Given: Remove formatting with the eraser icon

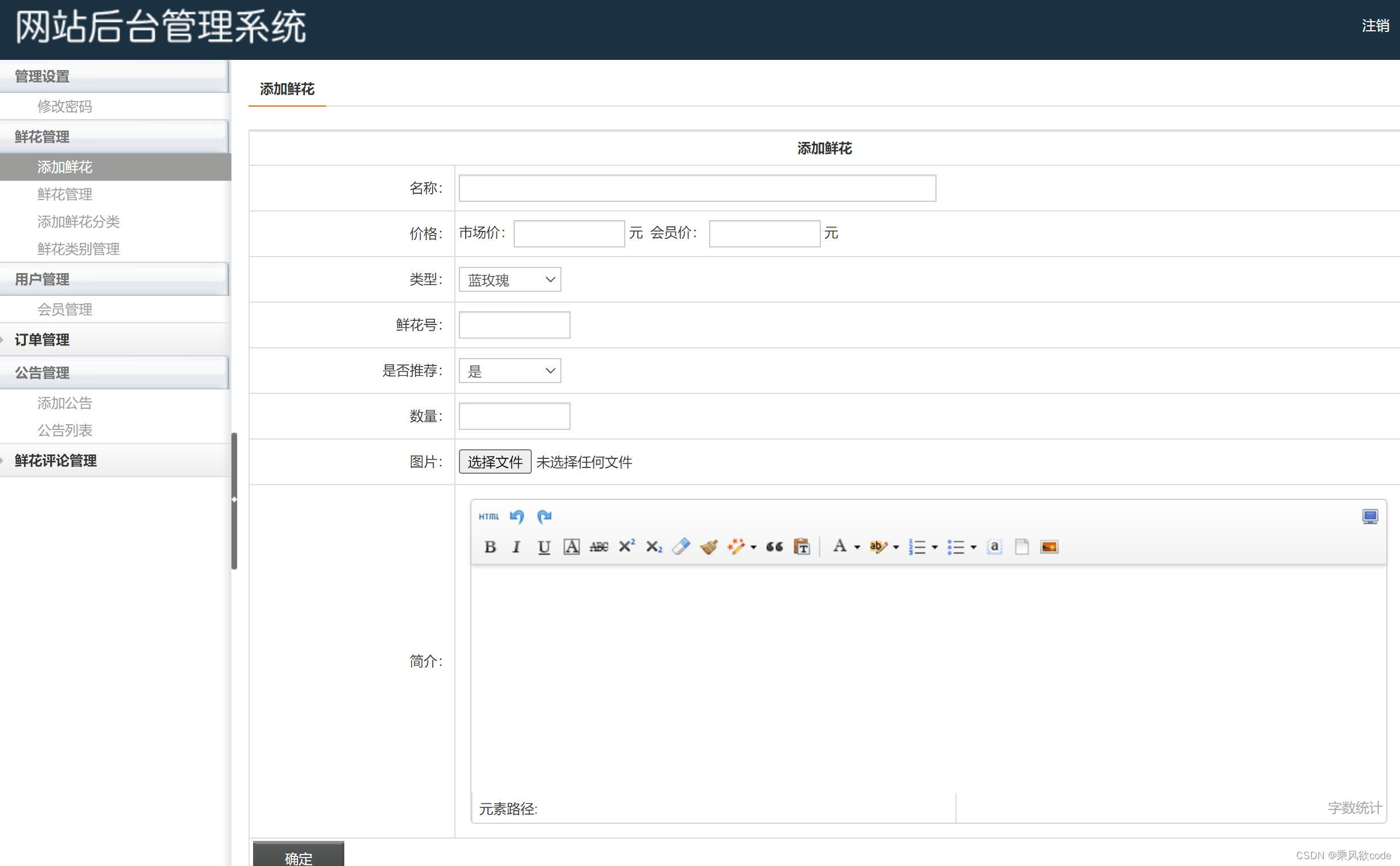Looking at the screenshot, I should pos(681,546).
